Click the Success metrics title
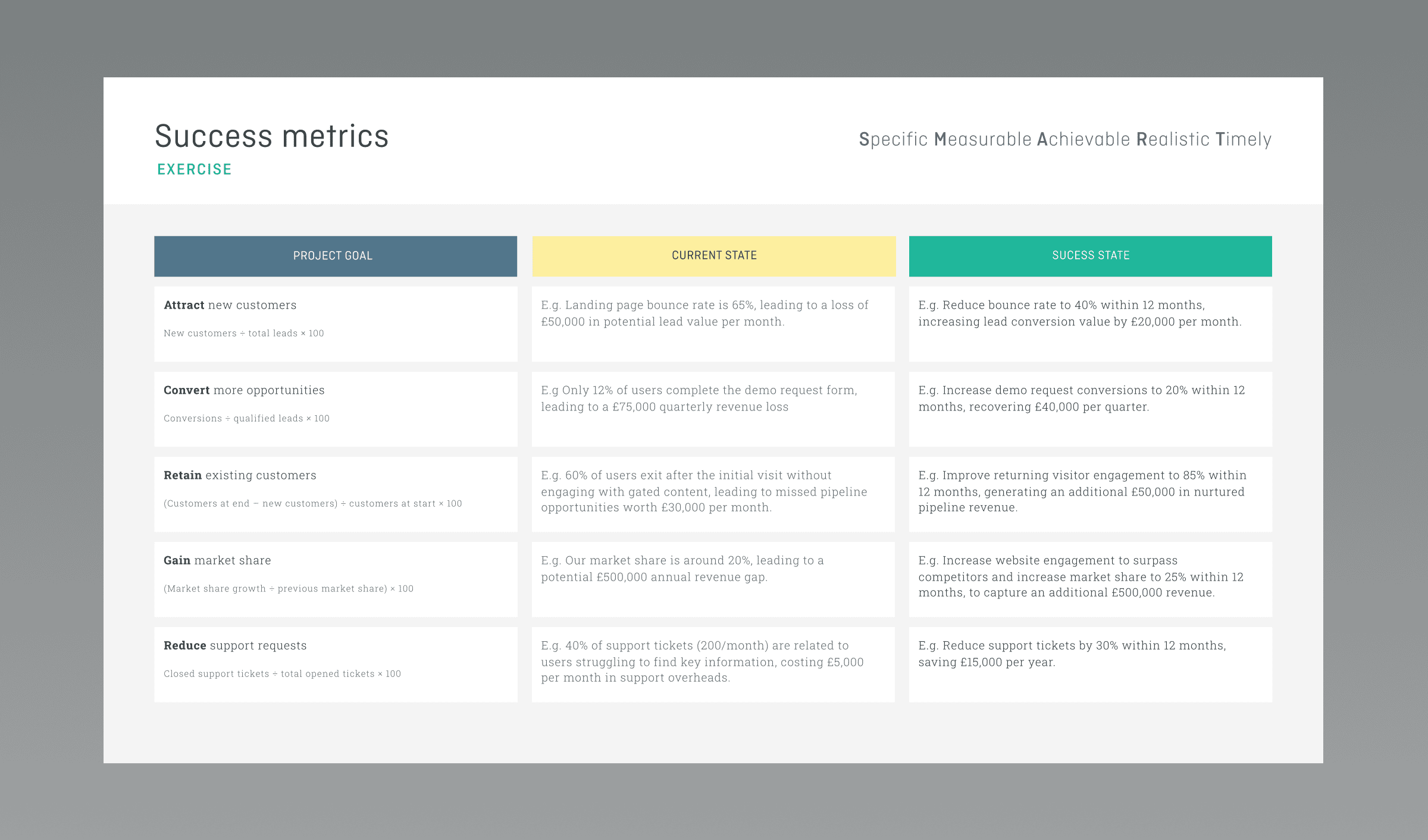1428x840 pixels. [271, 136]
